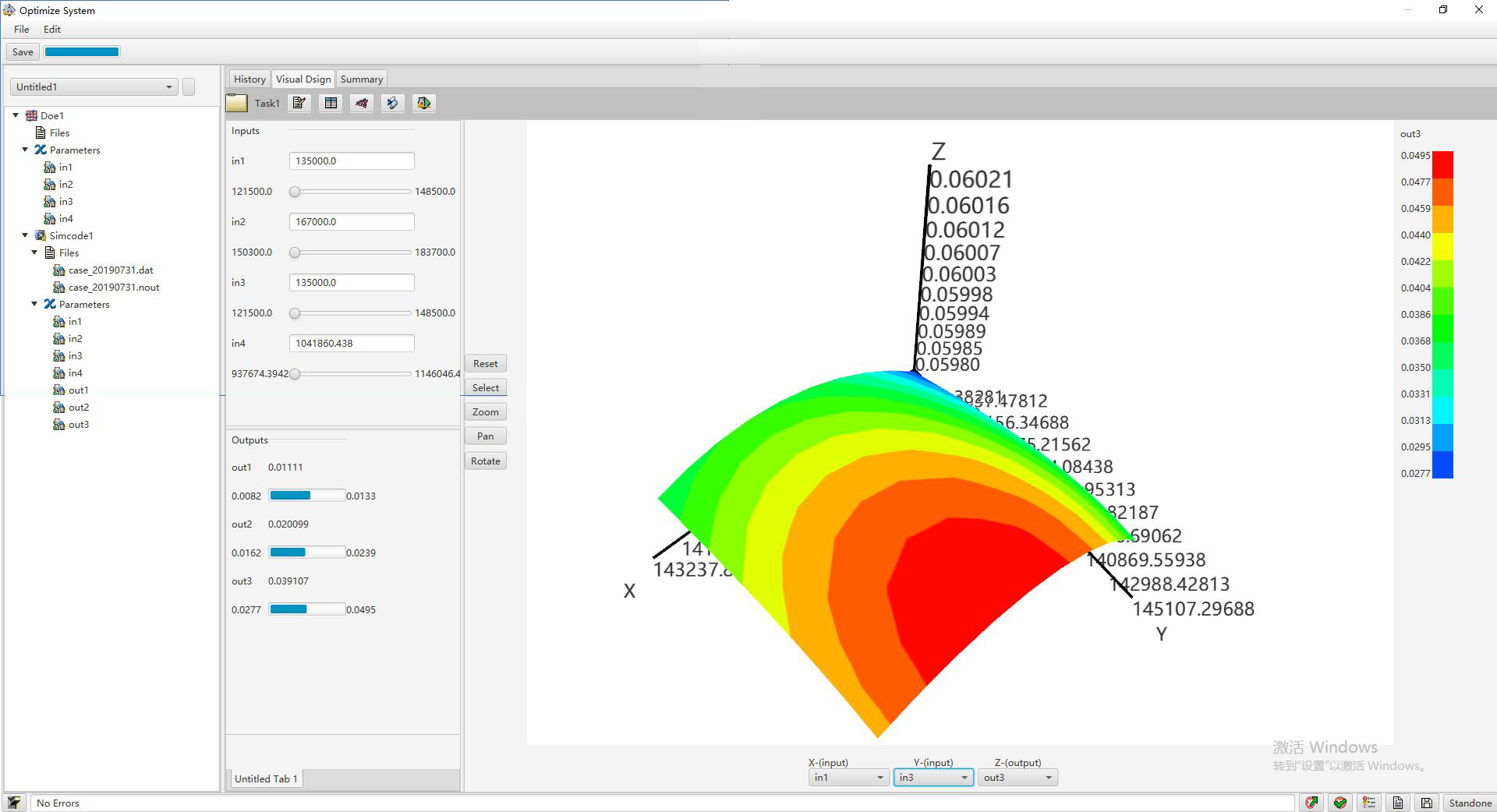The height and width of the screenshot is (812, 1497).
Task: Click the Select mode button
Action: [485, 387]
